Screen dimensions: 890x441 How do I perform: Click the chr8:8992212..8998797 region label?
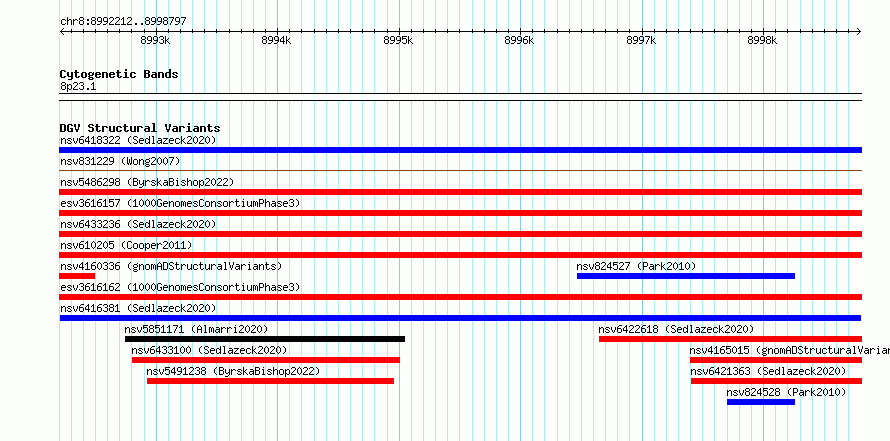point(123,22)
